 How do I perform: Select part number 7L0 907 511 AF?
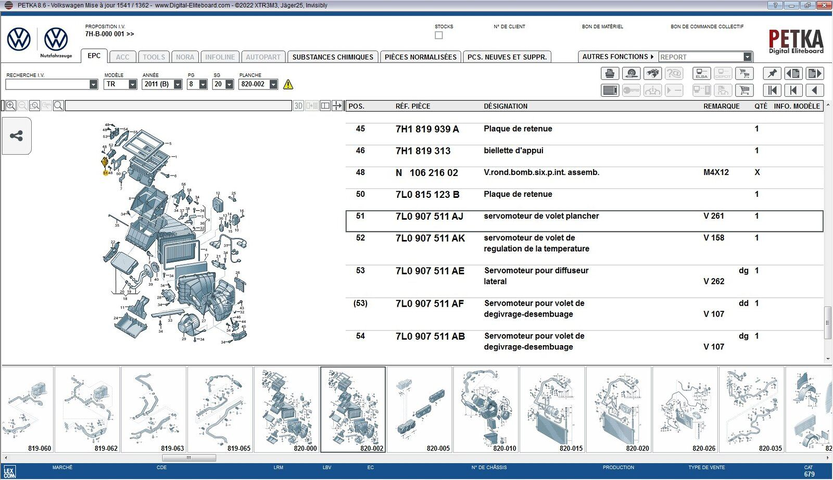pos(430,304)
